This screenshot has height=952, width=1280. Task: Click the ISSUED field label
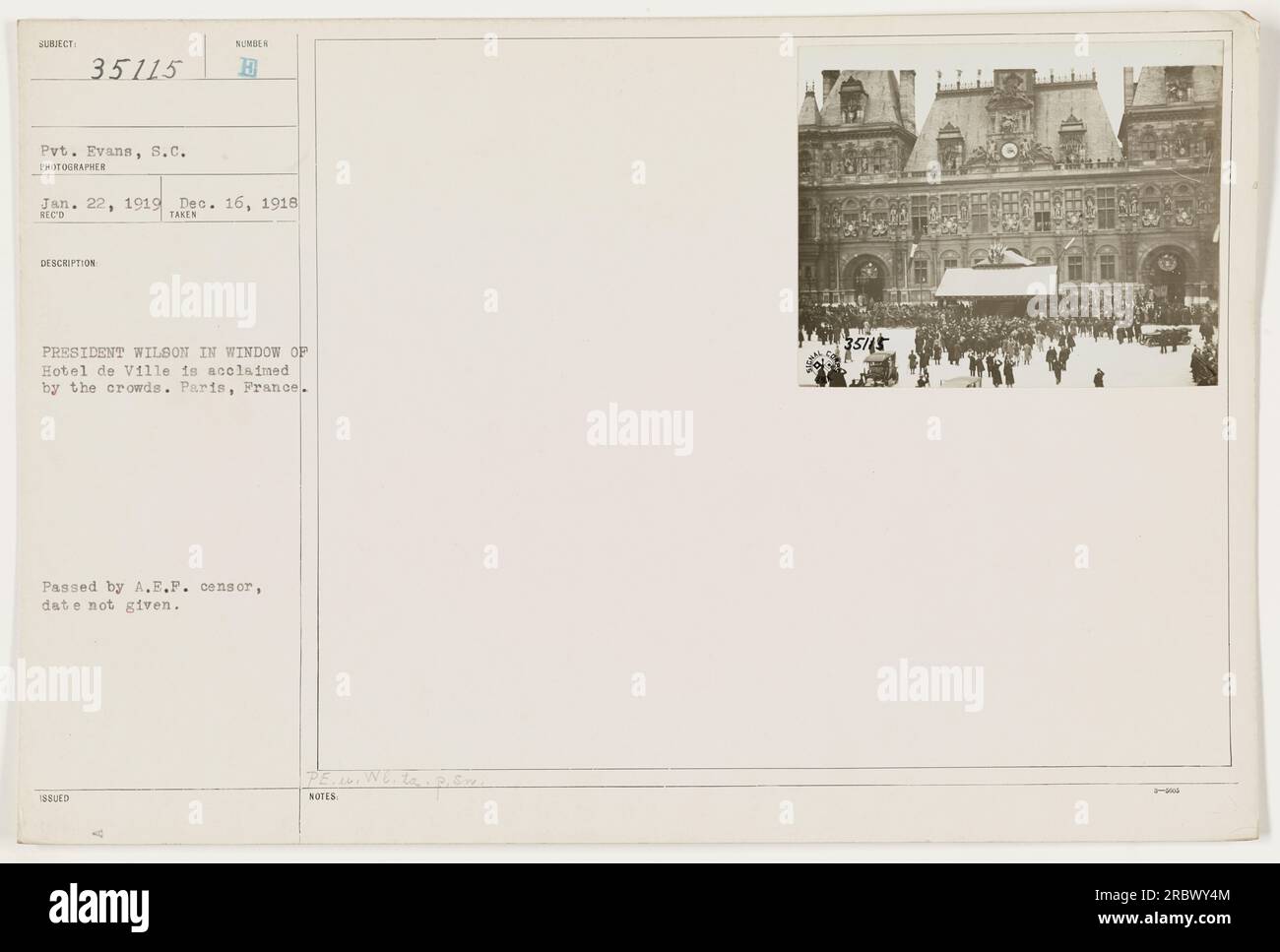[55, 798]
